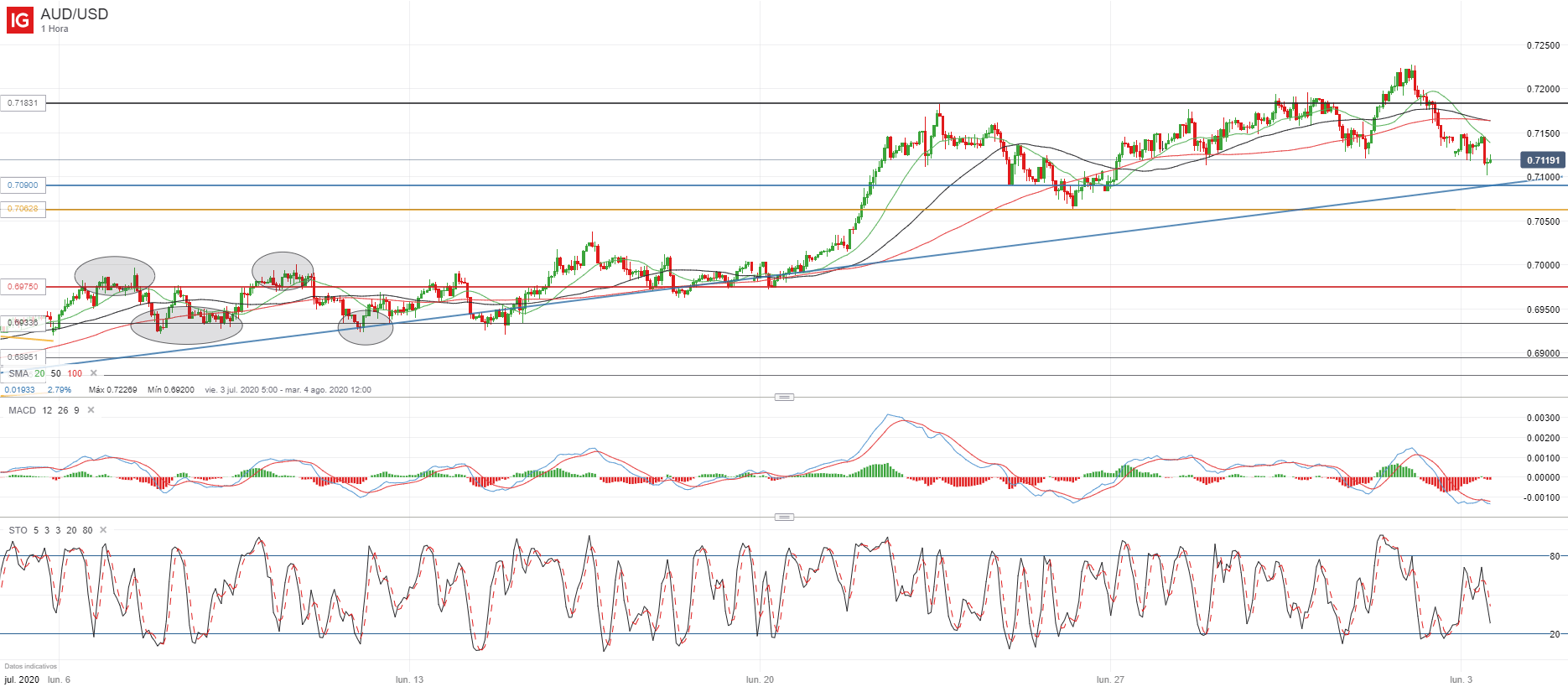1568x687 pixels.
Task: Change the 1 Hora timeframe label
Action: pos(55,29)
